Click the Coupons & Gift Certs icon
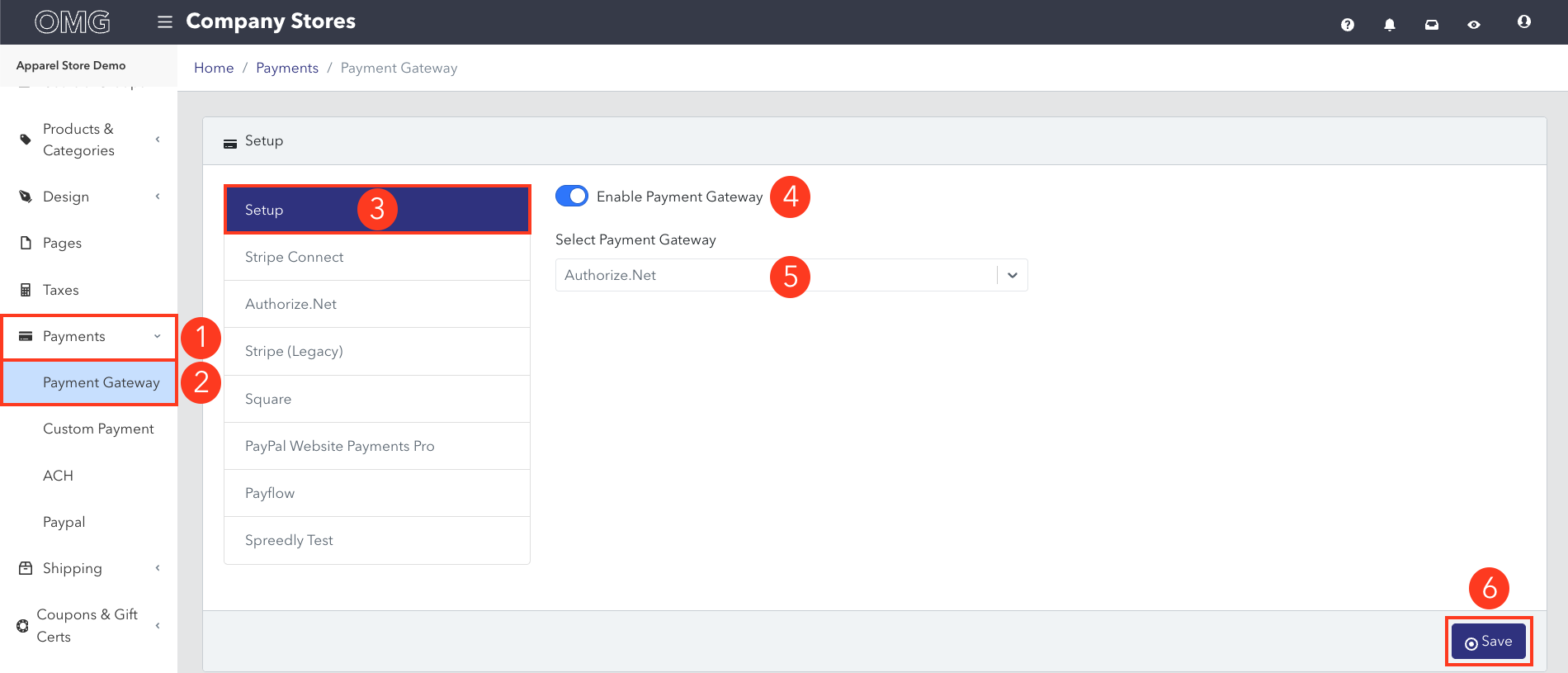This screenshot has height=673, width=1568. click(22, 626)
